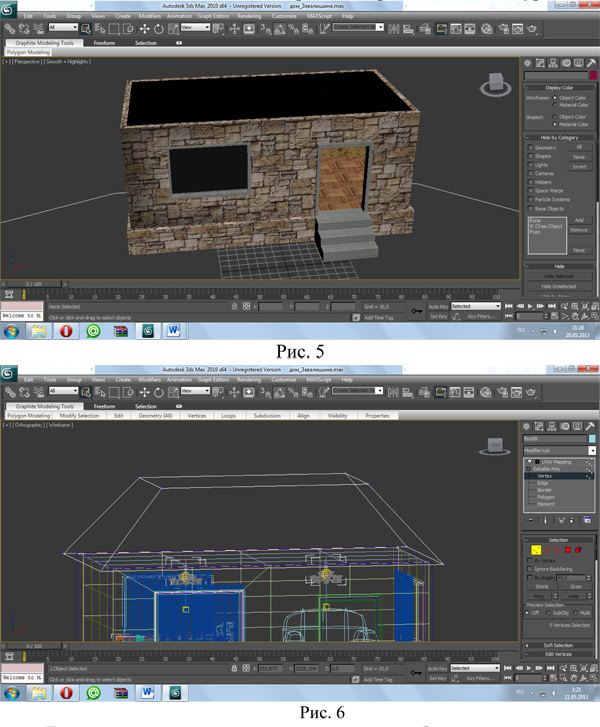Open Material Editor in the upper window toolbar
The image size is (600, 727).
click(486, 29)
